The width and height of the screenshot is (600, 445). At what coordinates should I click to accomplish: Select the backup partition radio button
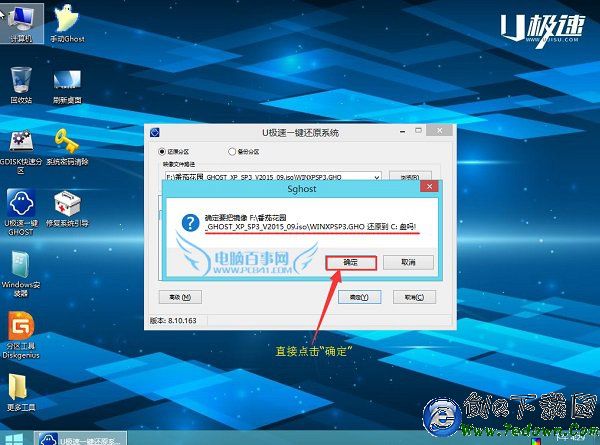(232, 152)
